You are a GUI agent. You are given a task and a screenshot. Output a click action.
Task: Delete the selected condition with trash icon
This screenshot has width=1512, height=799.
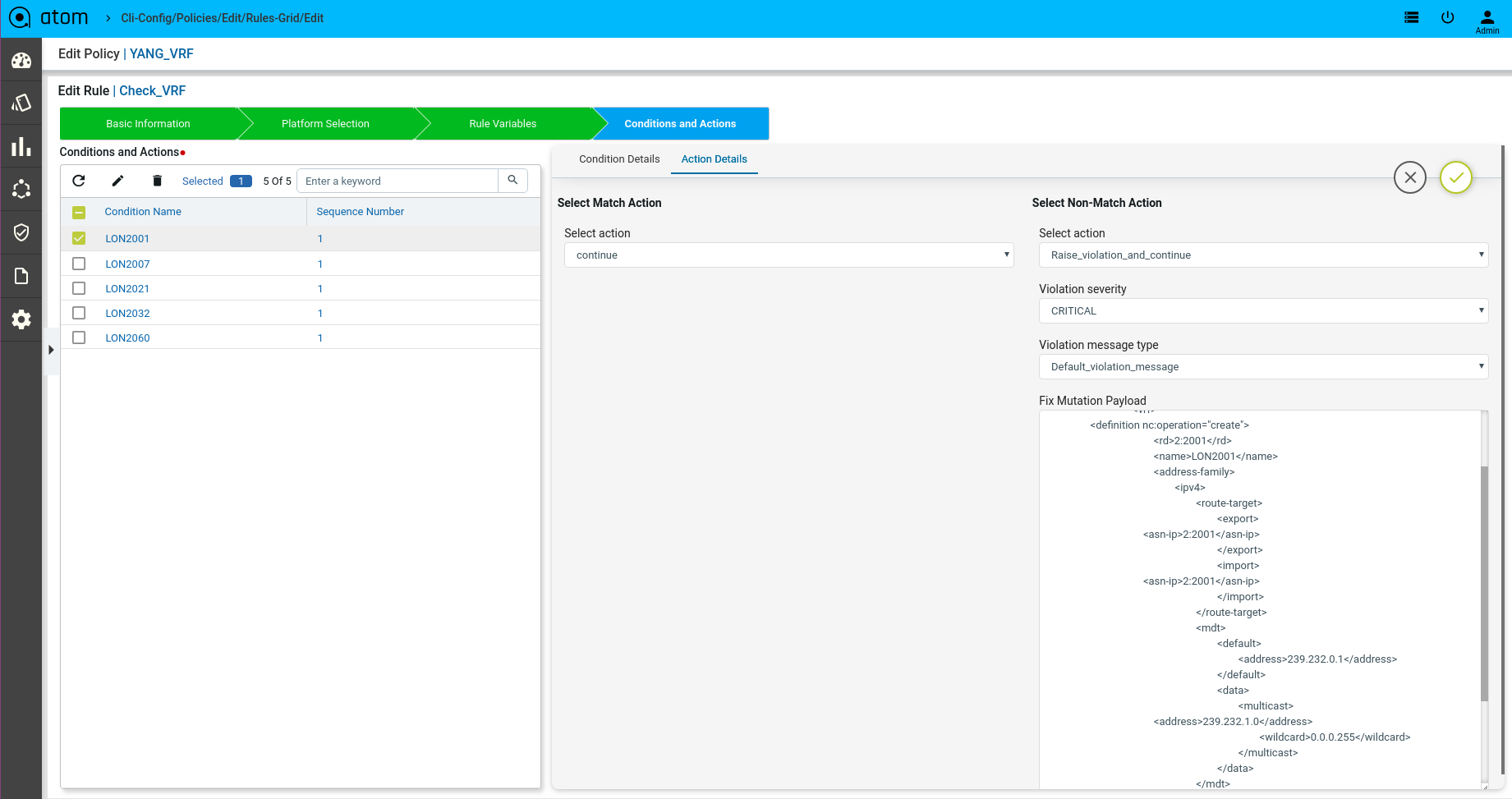click(157, 181)
